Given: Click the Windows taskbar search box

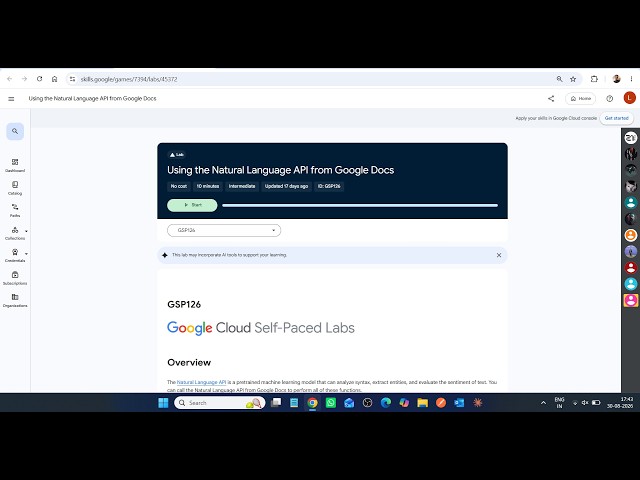Looking at the screenshot, I should 220,403.
